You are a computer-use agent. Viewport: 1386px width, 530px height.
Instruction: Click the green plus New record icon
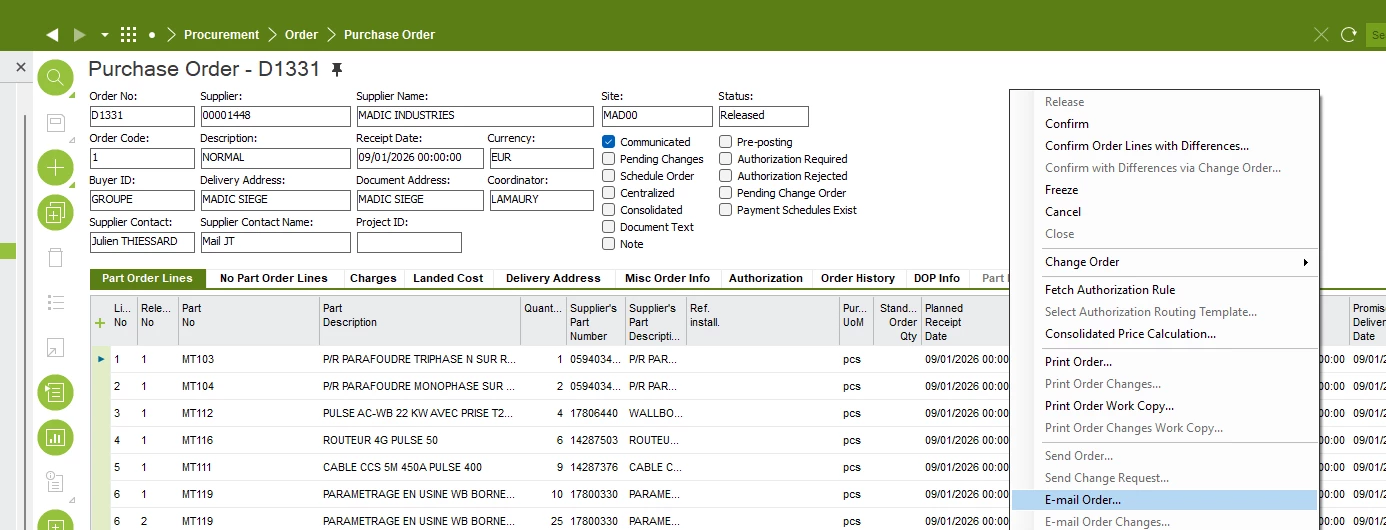tap(55, 167)
